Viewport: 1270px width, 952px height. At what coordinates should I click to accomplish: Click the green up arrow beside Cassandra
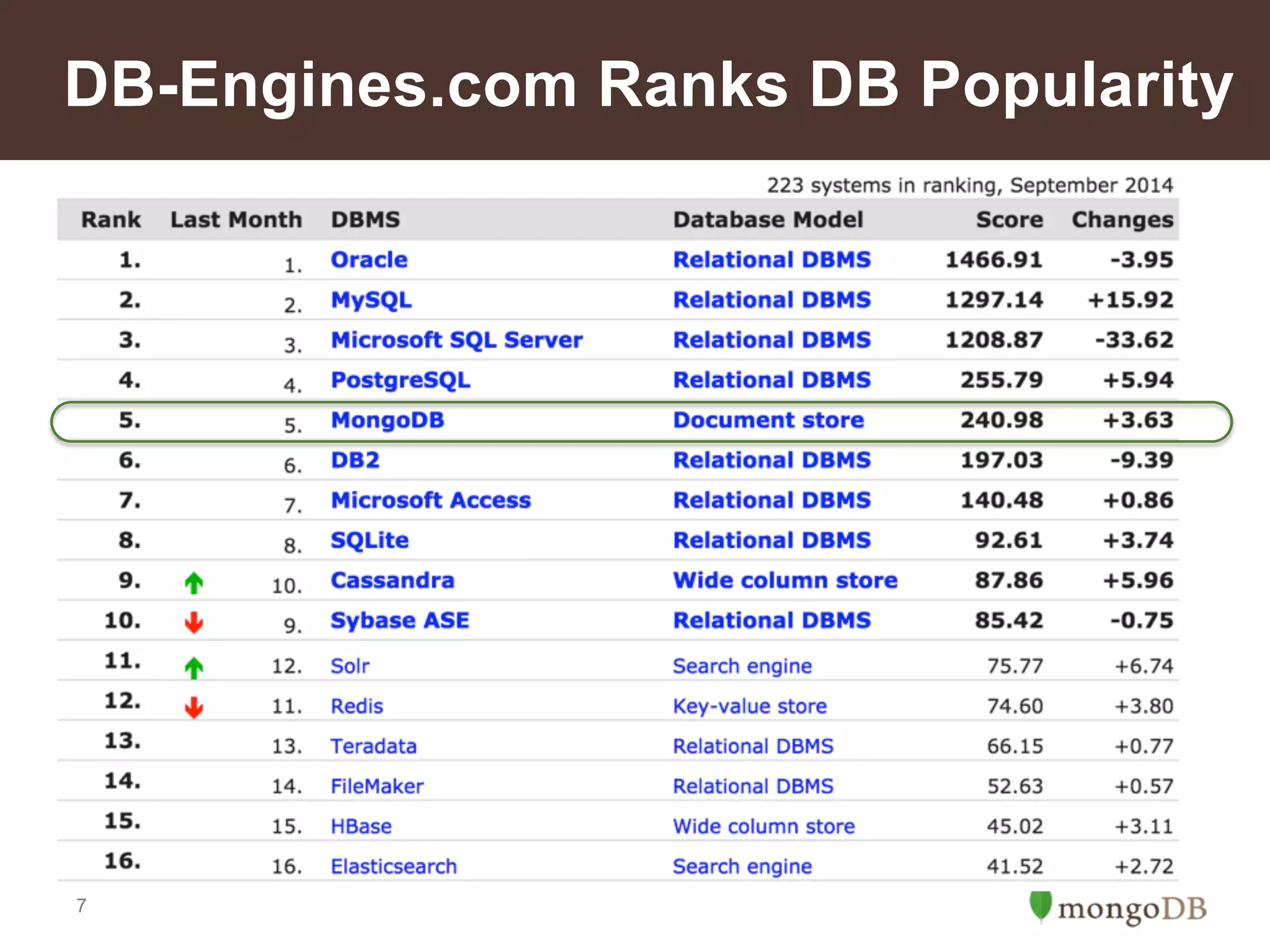tap(193, 583)
